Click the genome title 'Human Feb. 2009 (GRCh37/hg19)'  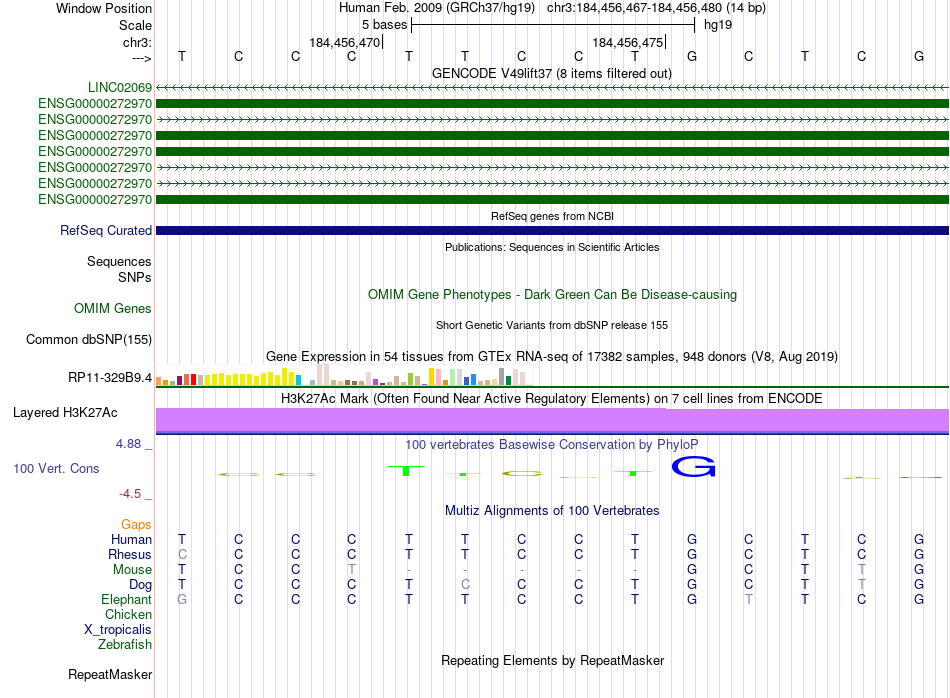(437, 8)
